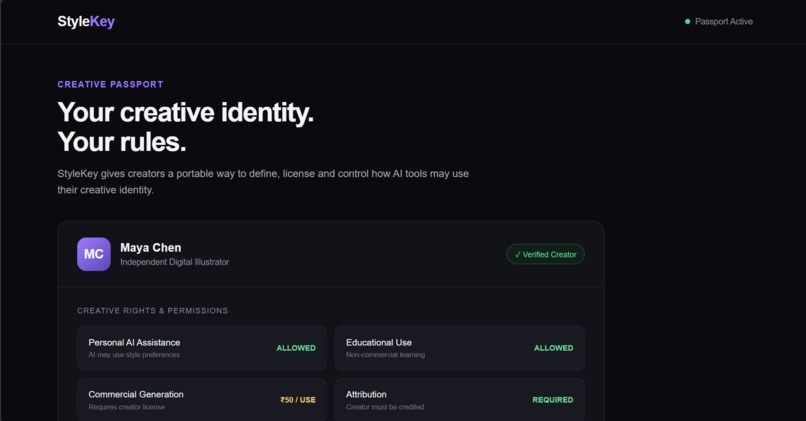Click 'Non-commercial learning' description
Screen dimensions: 806x421
click(386, 355)
